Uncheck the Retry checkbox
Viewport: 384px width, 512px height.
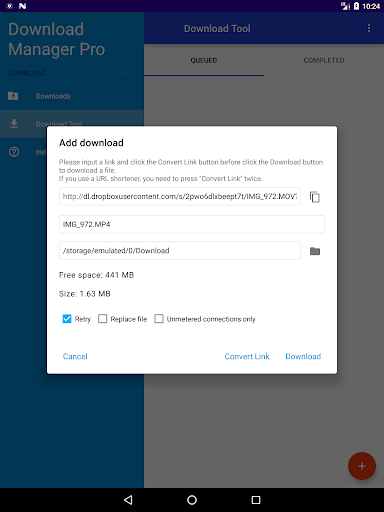[x=67, y=319]
